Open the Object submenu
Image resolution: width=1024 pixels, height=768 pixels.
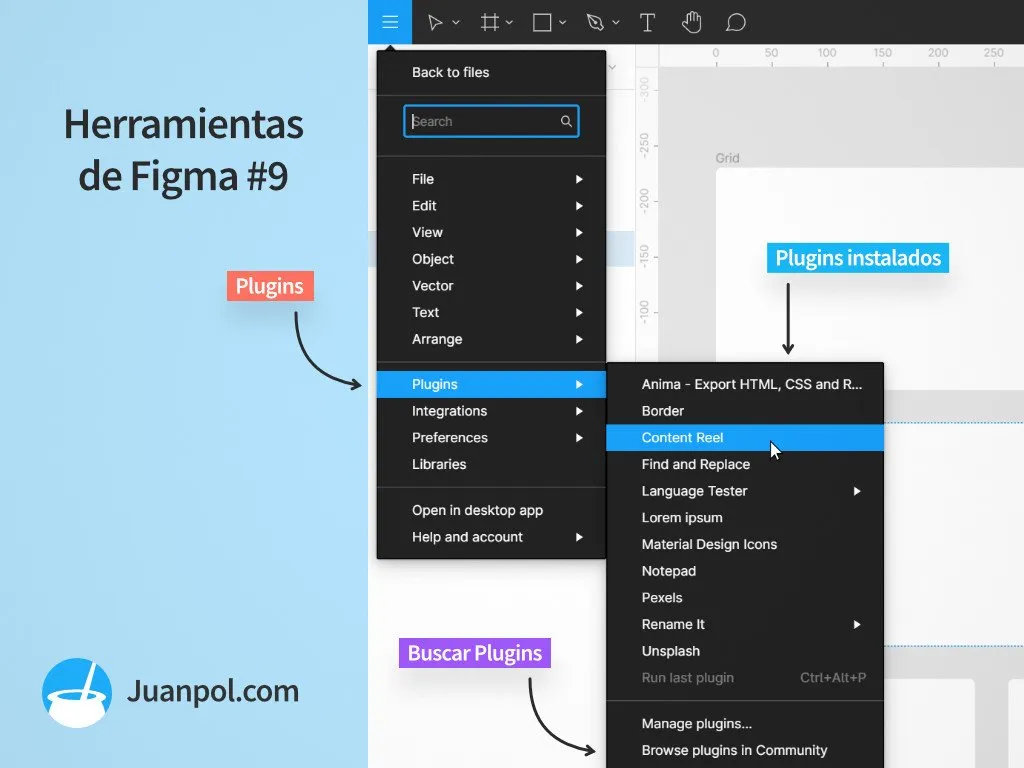coord(491,259)
